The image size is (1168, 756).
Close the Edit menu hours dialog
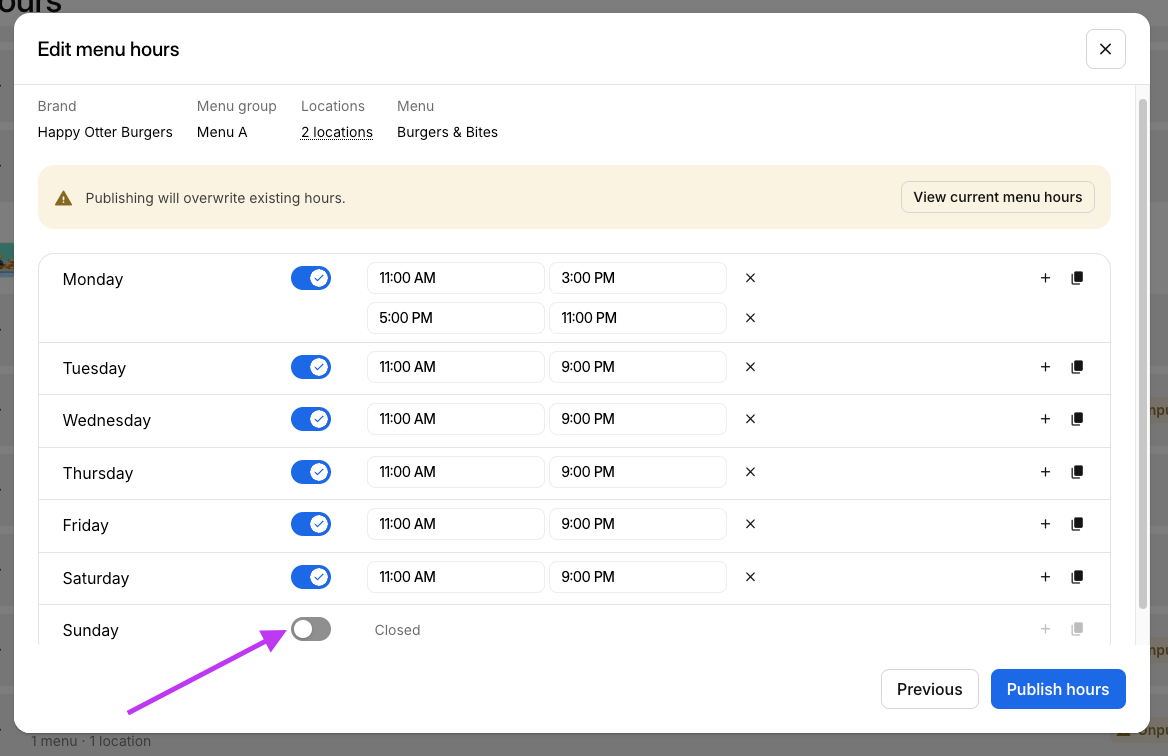click(1105, 49)
